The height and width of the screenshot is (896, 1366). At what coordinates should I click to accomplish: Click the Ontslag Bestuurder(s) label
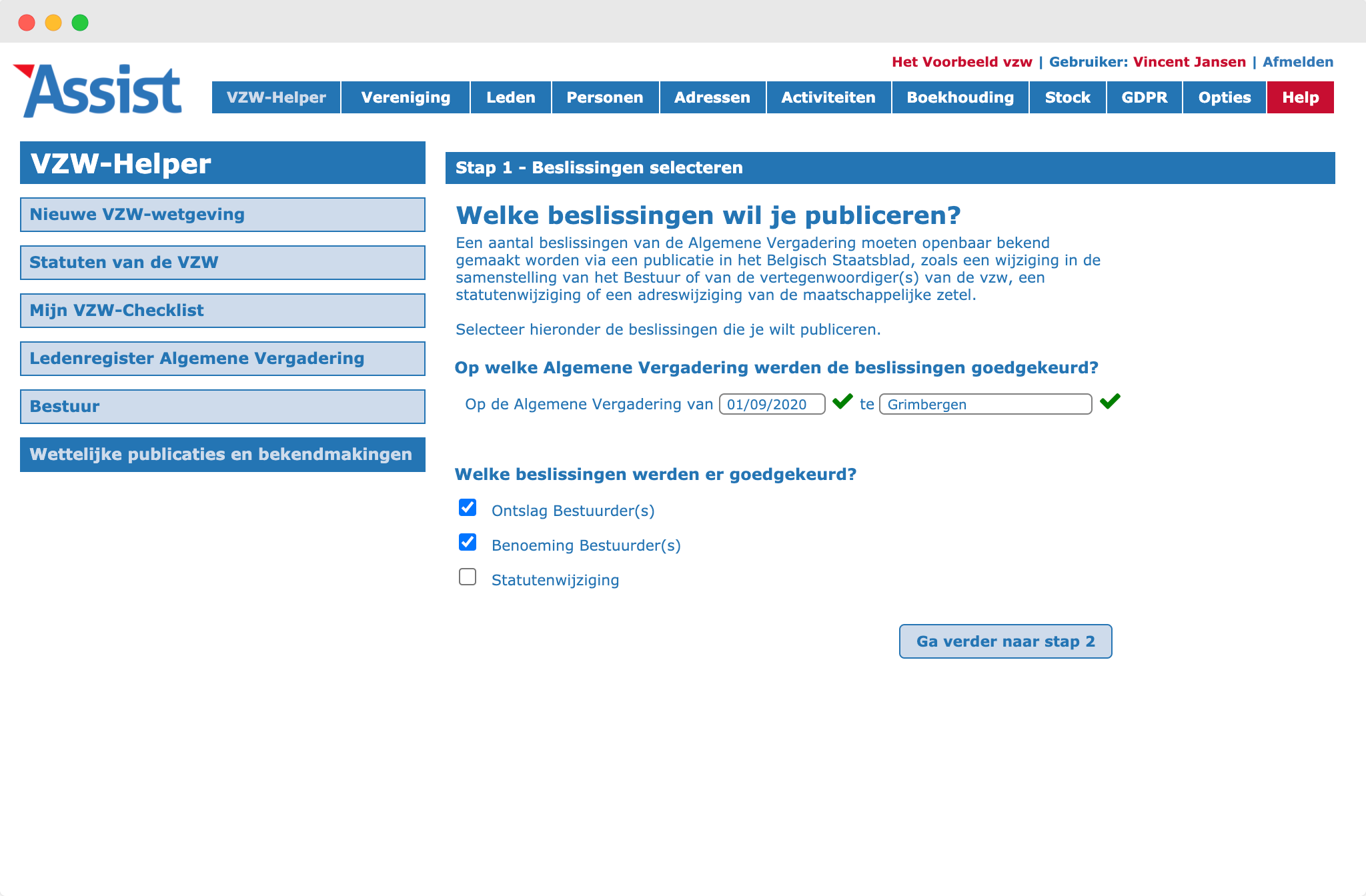pyautogui.click(x=573, y=511)
